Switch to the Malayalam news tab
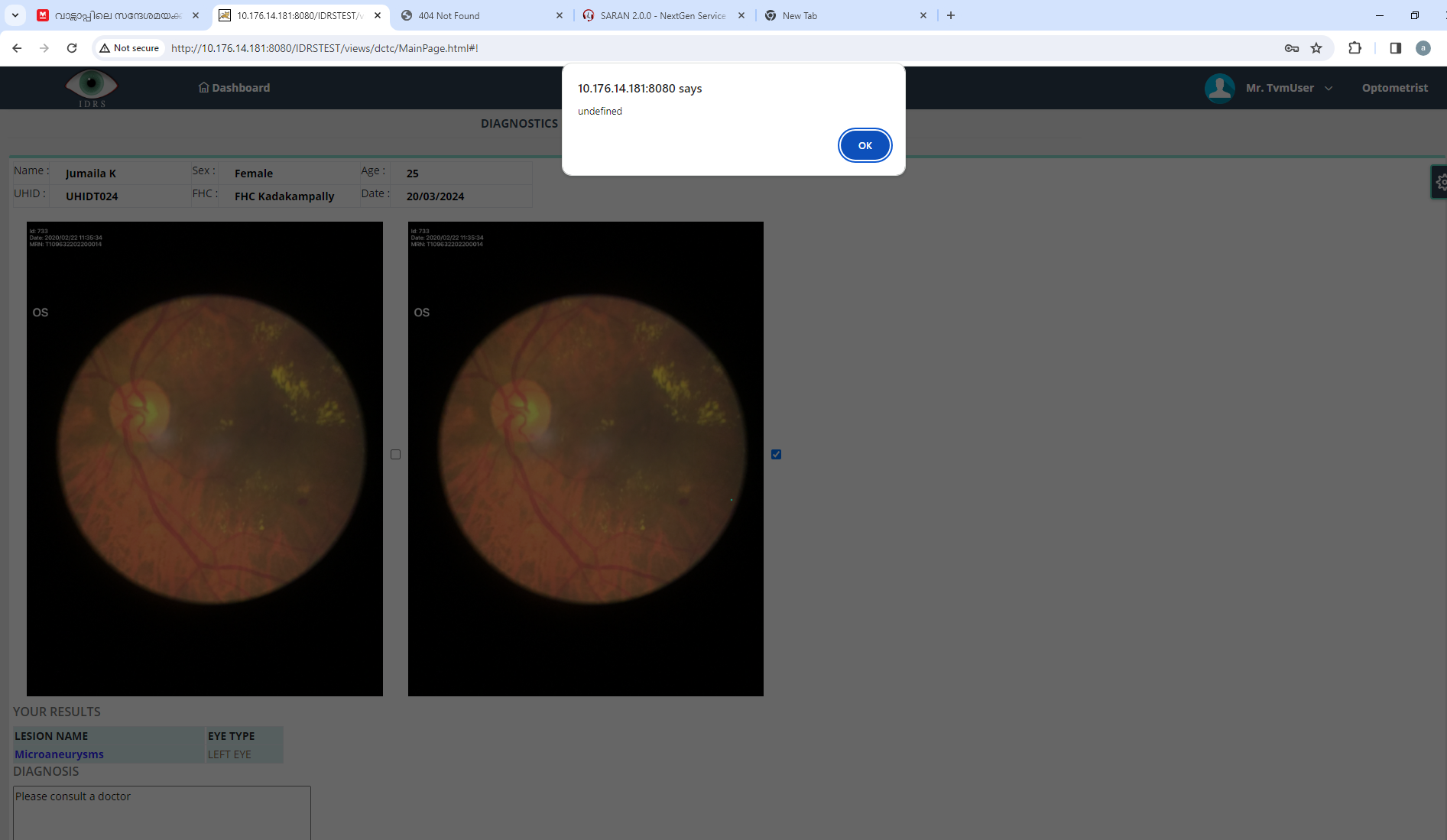Image resolution: width=1447 pixels, height=840 pixels. tap(118, 15)
